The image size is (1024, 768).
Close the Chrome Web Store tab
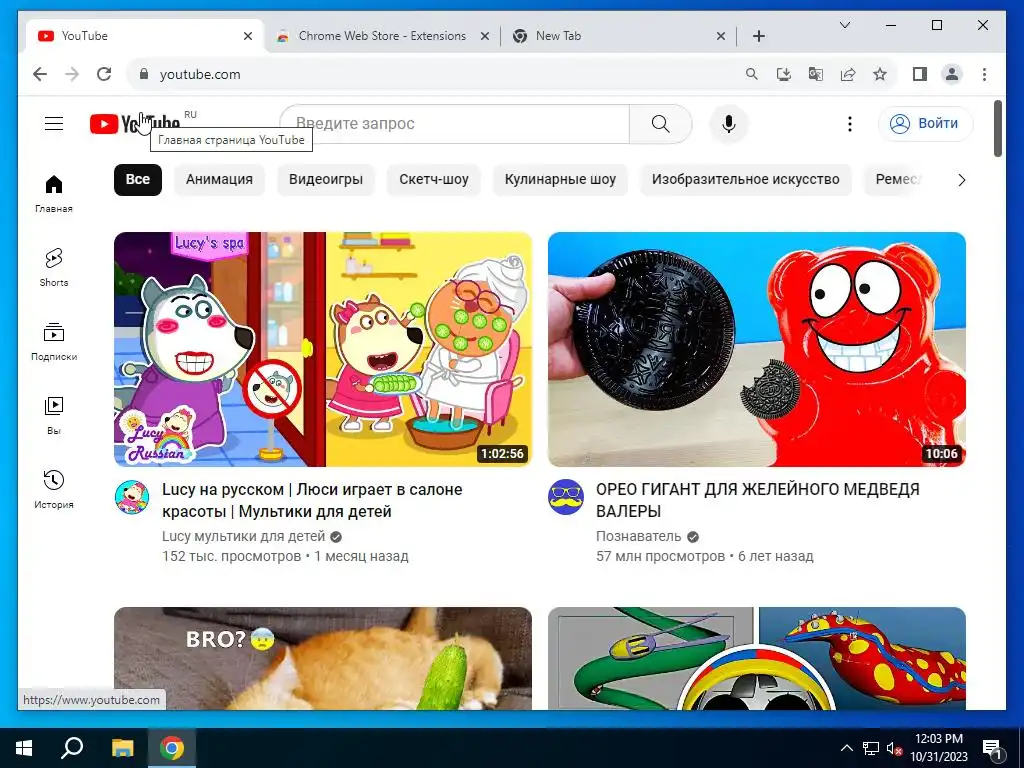[485, 36]
